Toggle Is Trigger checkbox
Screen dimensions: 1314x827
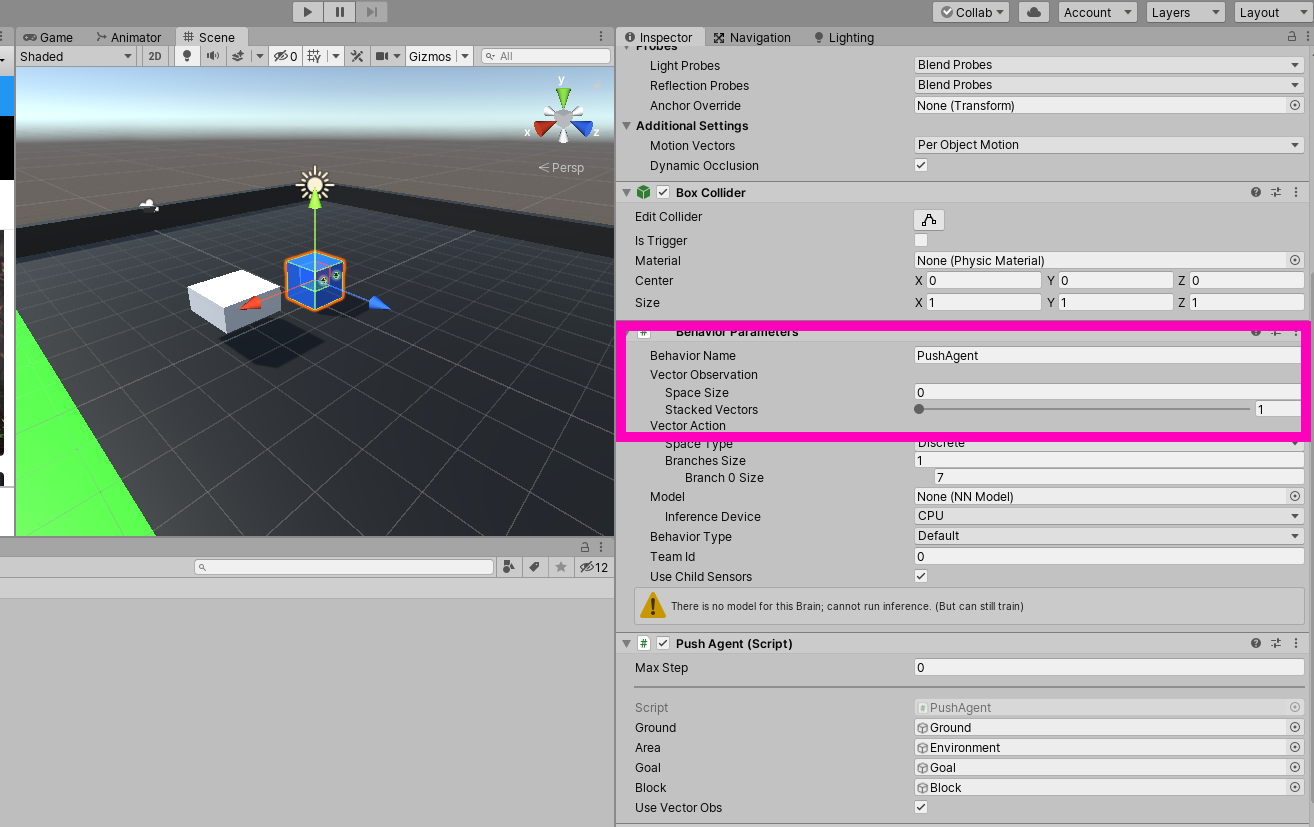tap(921, 240)
